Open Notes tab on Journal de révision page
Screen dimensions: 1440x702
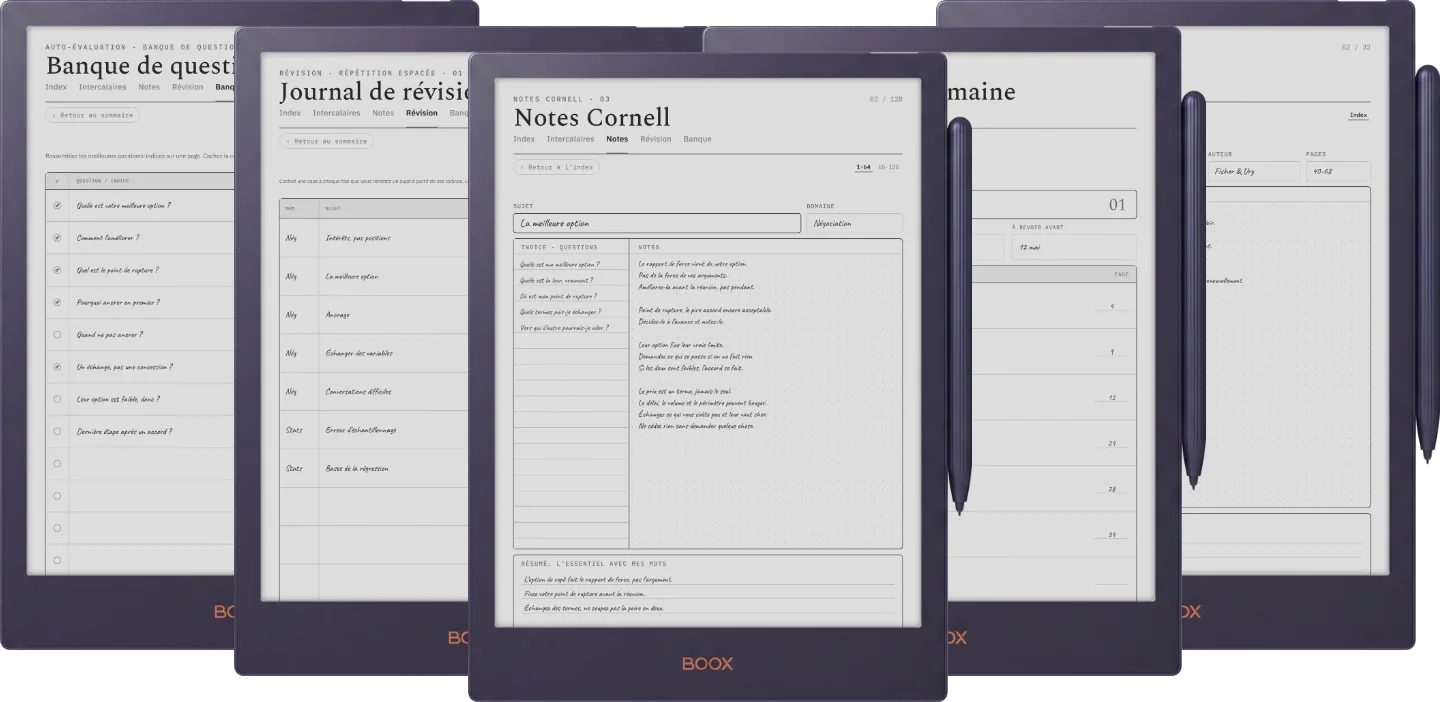[x=383, y=113]
